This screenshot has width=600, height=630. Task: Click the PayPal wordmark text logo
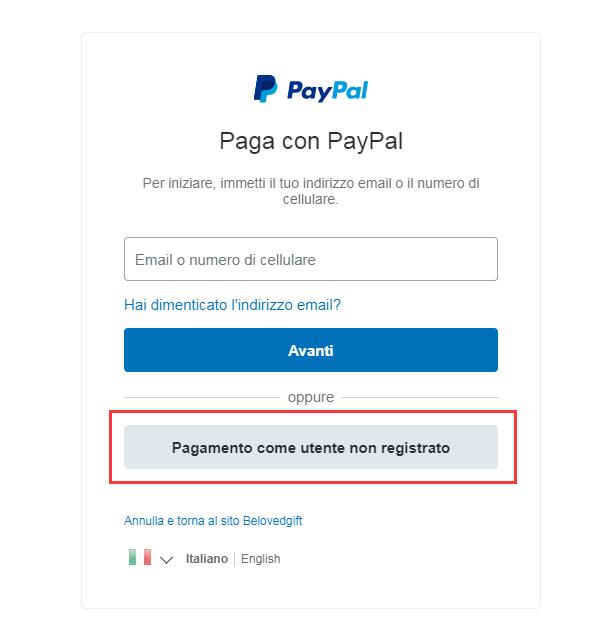328,90
